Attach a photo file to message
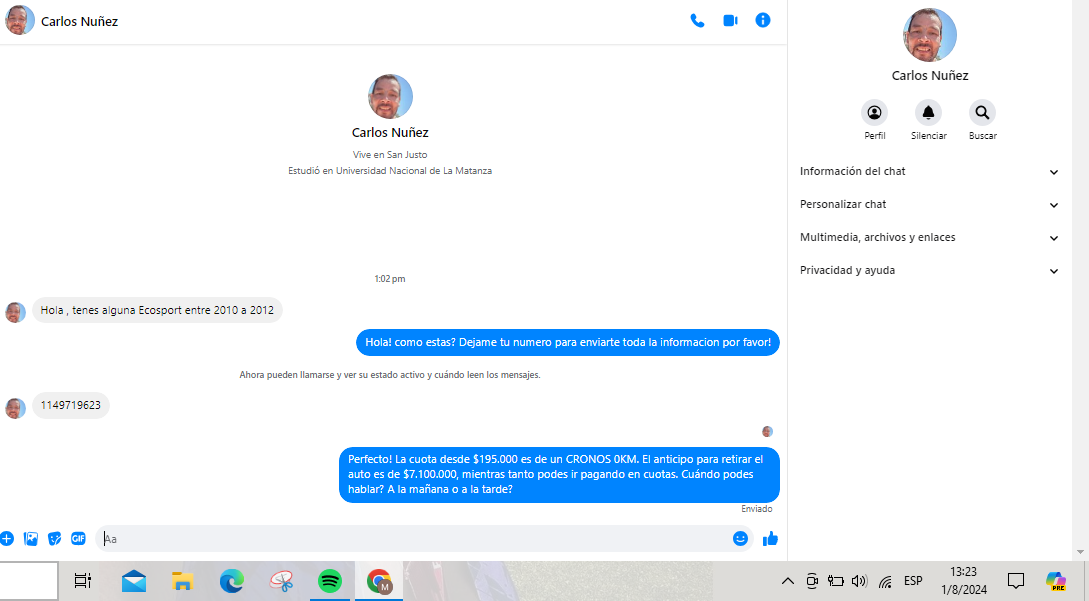This screenshot has width=1089, height=601. 31,538
